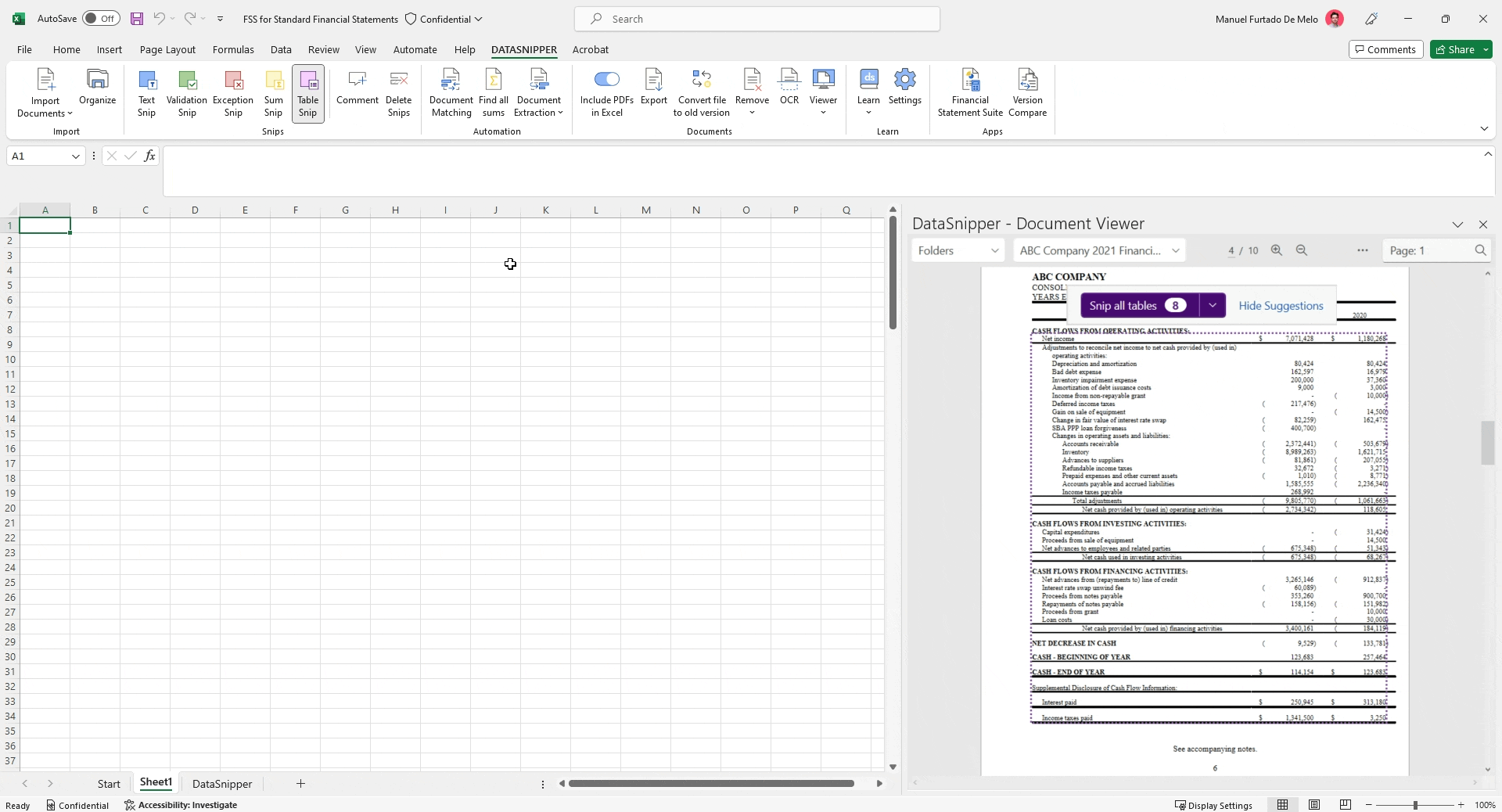Activate the Sum Snip tool
Viewport: 1502px width, 812px height.
274,92
